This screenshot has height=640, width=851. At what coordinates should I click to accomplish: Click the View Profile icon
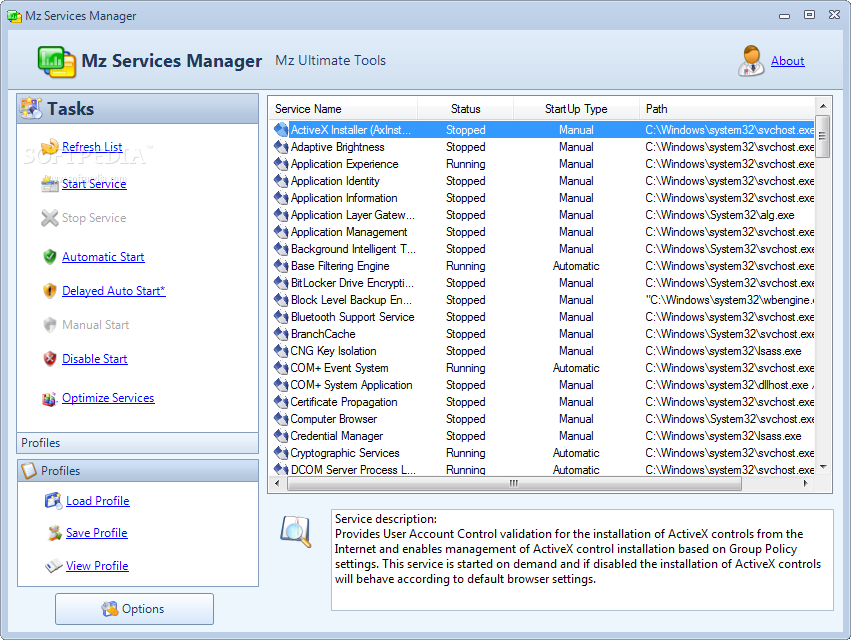[x=53, y=566]
